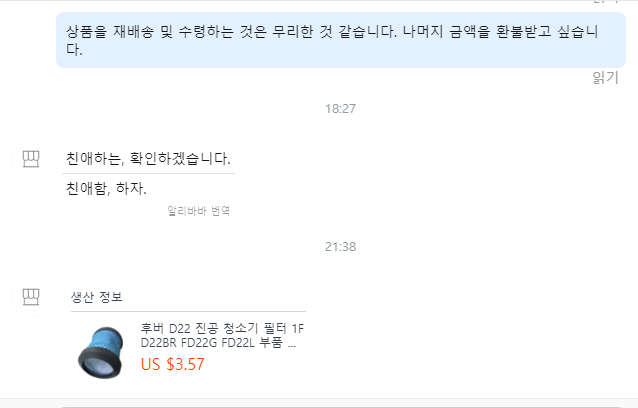
Task: Click the 18:27 timestamp
Action: coord(341,108)
